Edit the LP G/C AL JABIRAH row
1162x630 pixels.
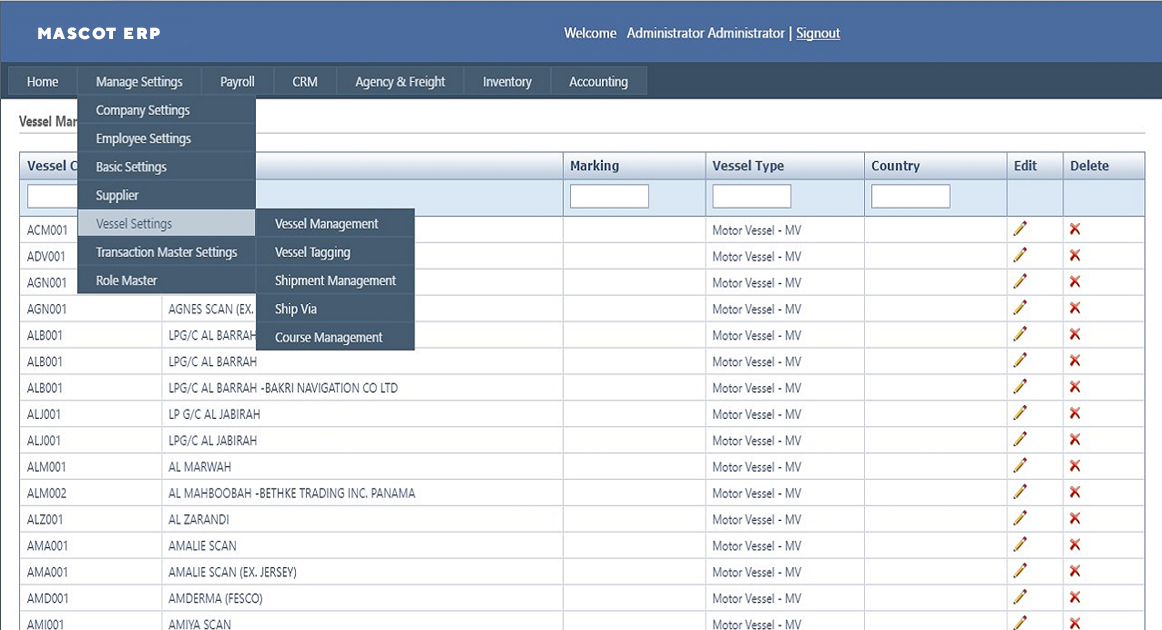[x=1019, y=414]
